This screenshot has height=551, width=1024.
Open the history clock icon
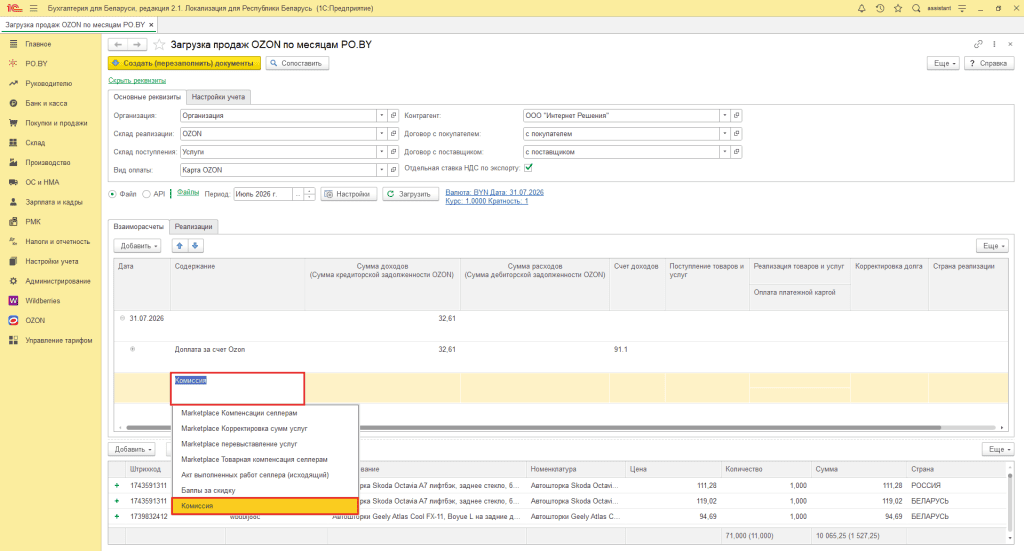click(880, 8)
